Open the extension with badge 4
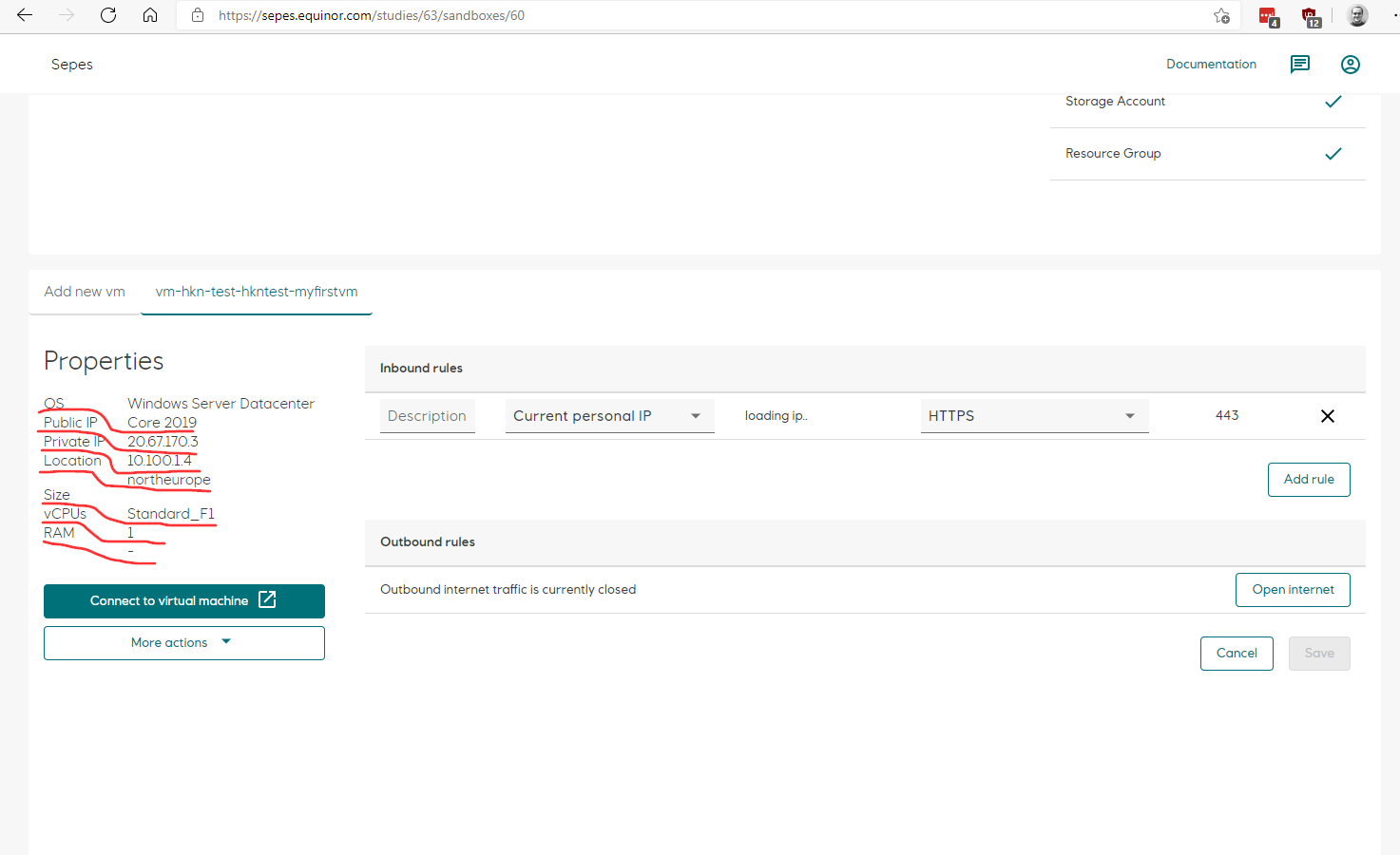1400x855 pixels. coord(1268,16)
